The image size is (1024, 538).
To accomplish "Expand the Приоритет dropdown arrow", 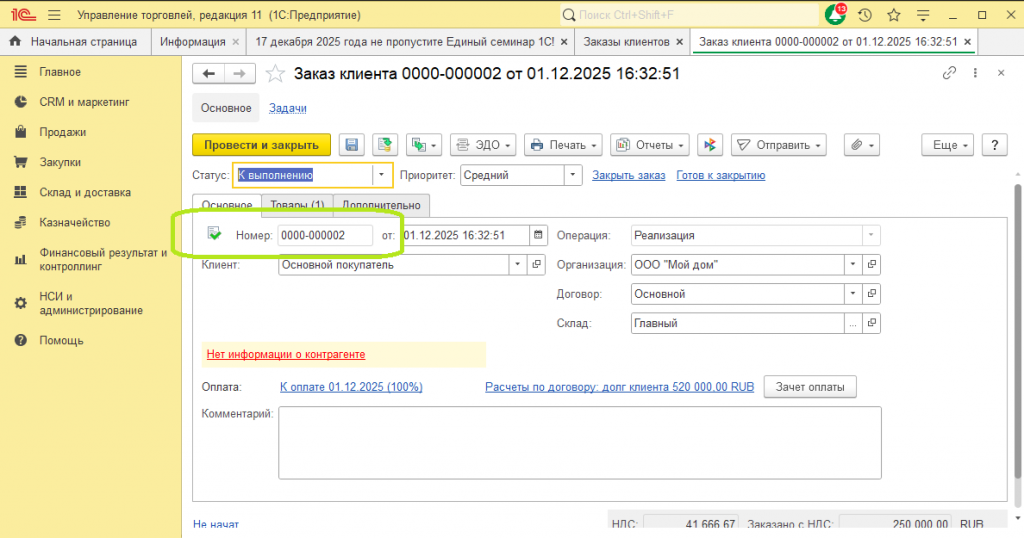I will tap(573, 175).
